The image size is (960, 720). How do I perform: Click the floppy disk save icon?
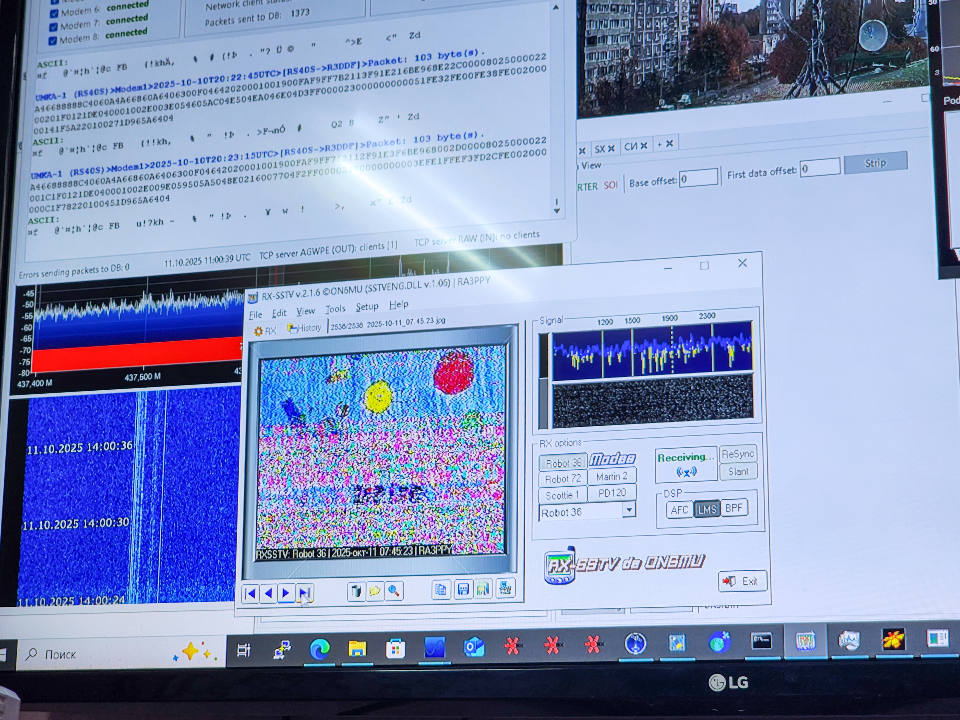point(463,589)
